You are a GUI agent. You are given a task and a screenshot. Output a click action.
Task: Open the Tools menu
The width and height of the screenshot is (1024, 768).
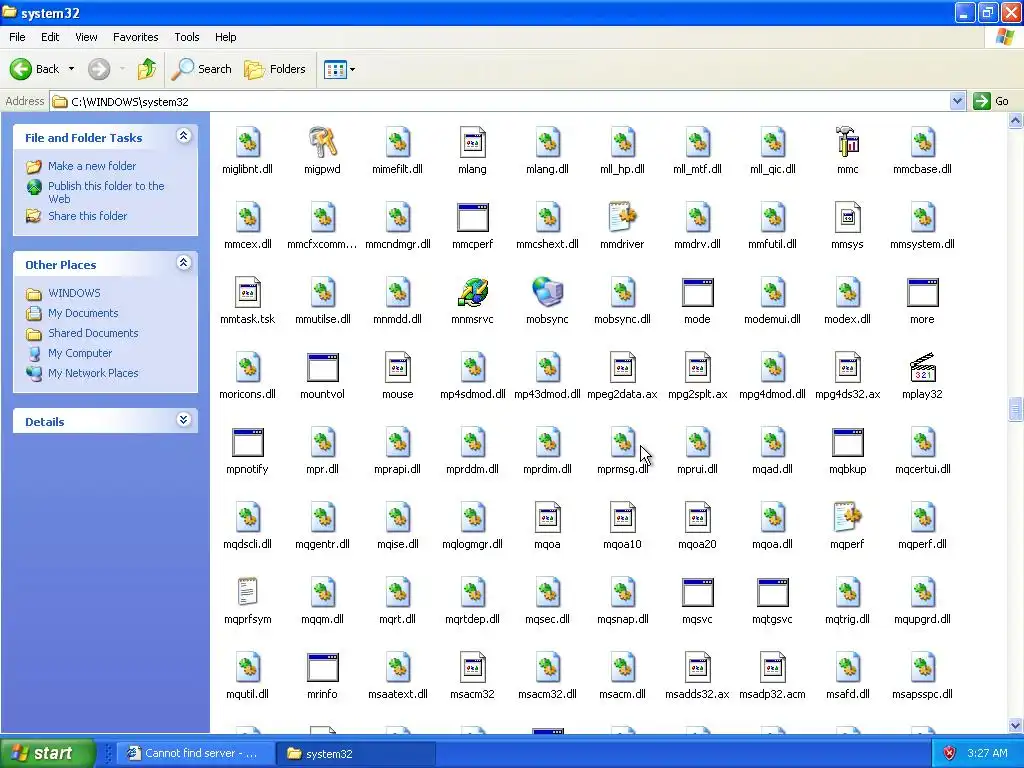coord(187,37)
